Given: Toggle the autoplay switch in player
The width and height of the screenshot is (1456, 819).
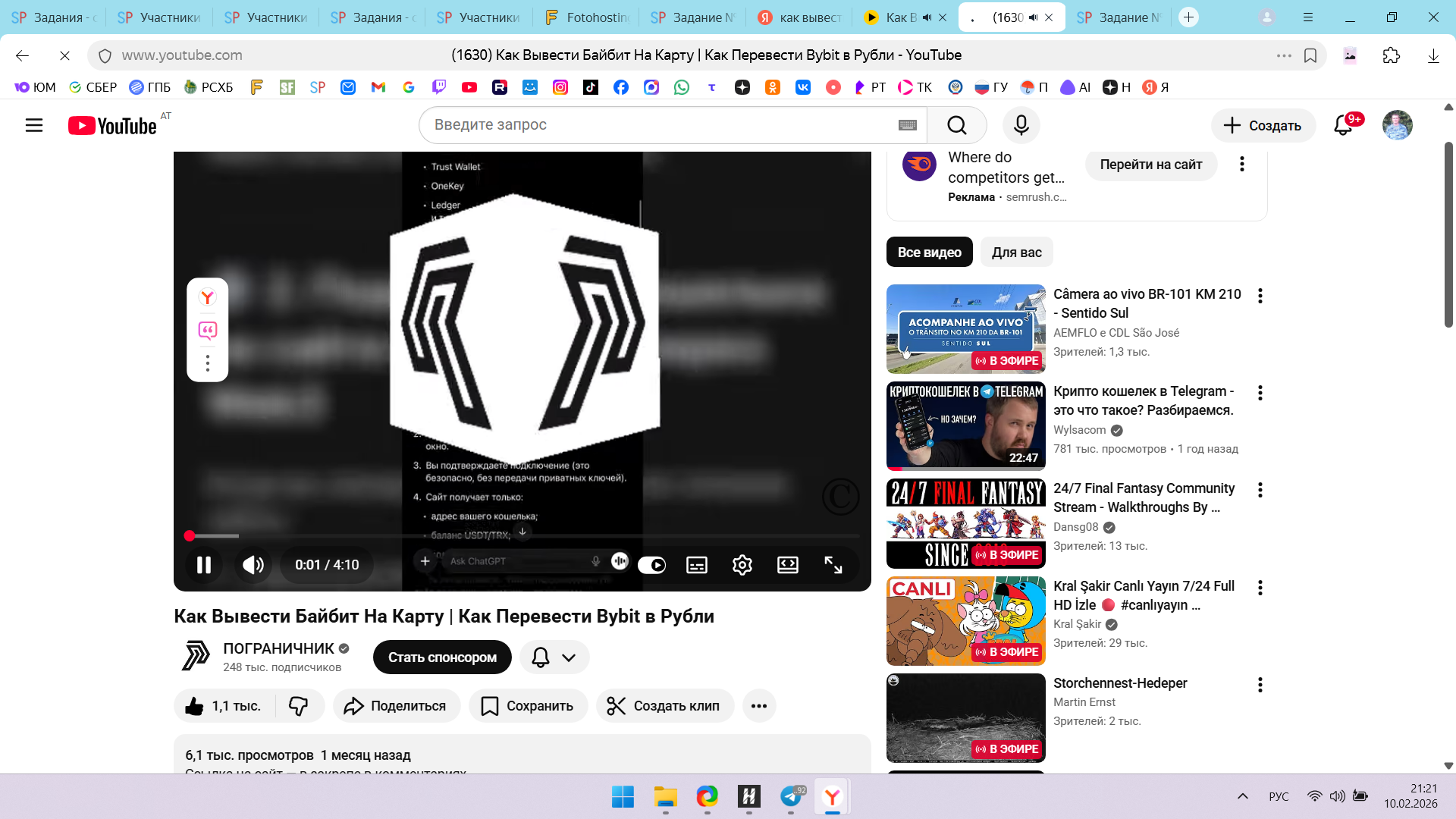Looking at the screenshot, I should [x=651, y=565].
